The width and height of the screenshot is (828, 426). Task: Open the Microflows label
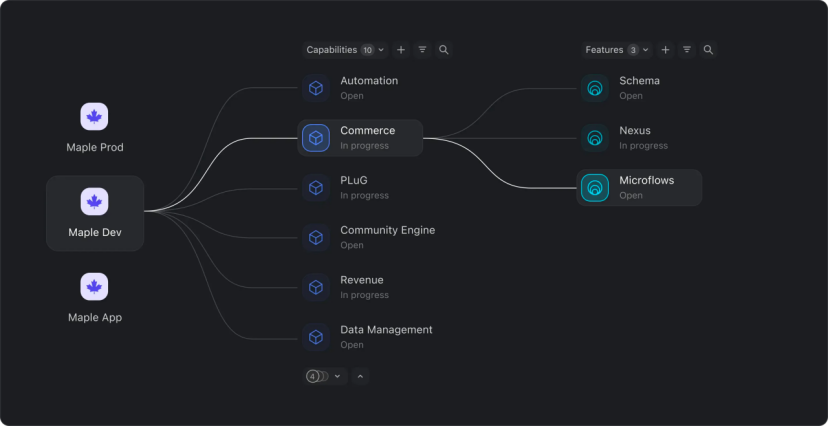pyautogui.click(x=646, y=180)
